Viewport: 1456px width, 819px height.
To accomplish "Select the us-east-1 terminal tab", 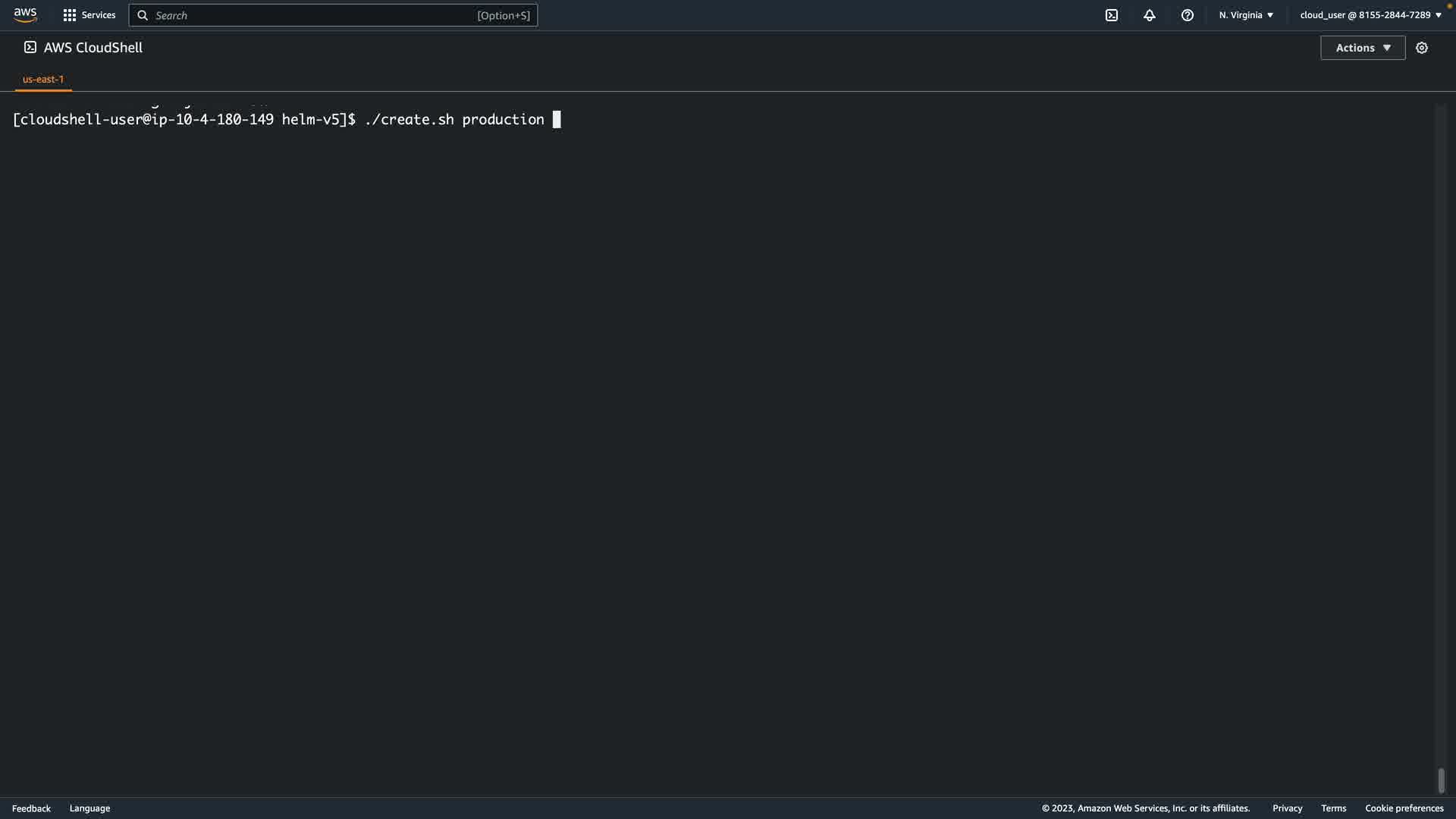I will tap(43, 79).
